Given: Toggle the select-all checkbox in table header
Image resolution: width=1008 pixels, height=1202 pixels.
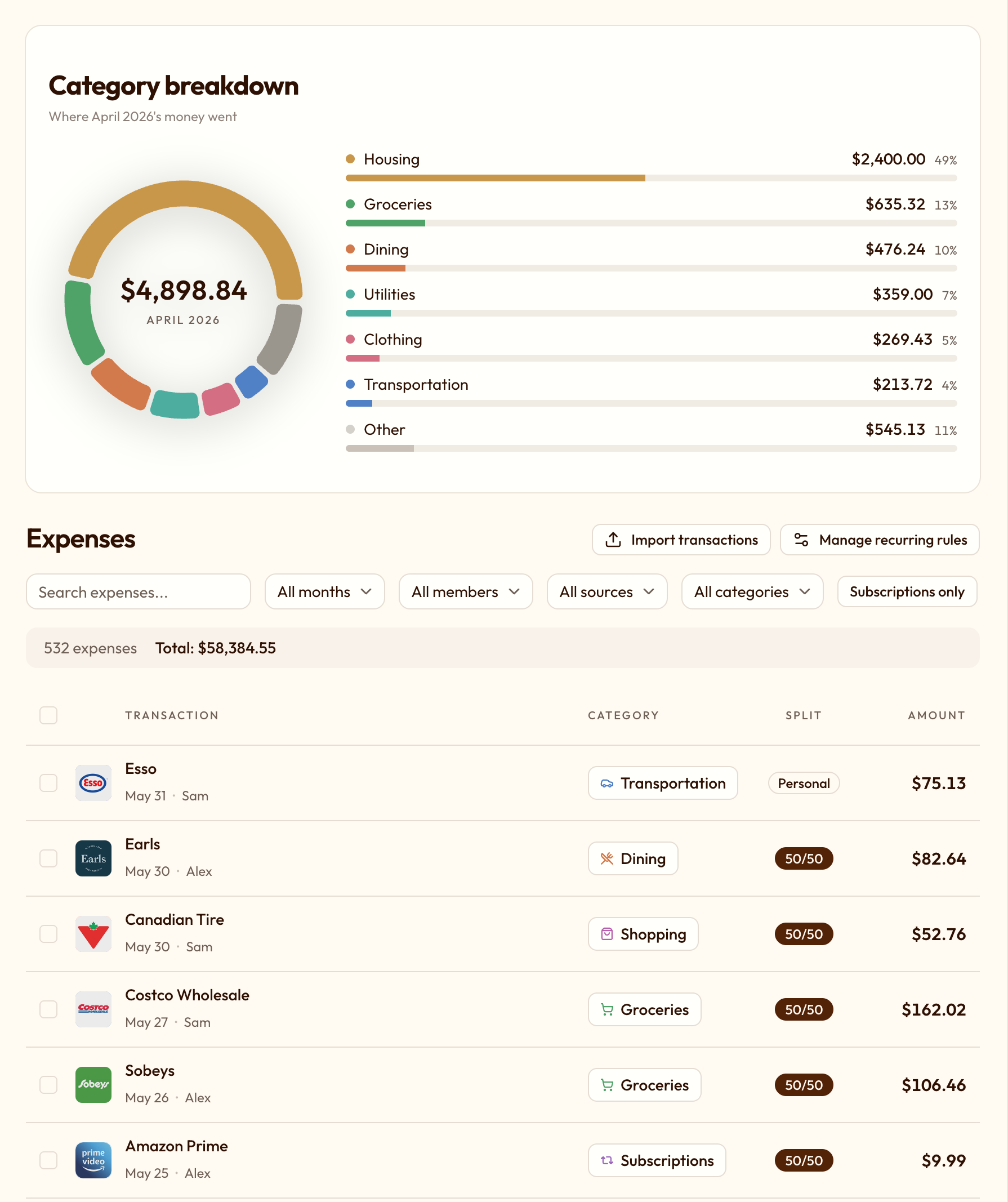Looking at the screenshot, I should [48, 715].
